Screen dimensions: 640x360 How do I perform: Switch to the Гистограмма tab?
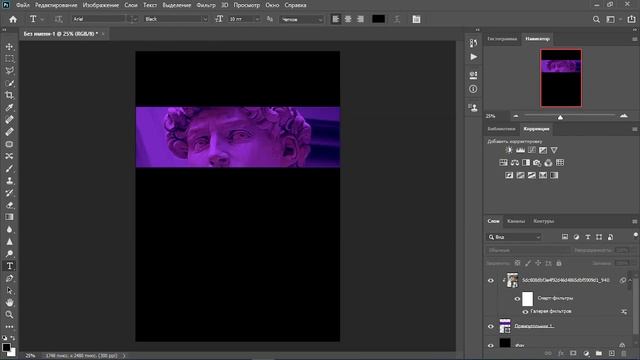[x=502, y=39]
